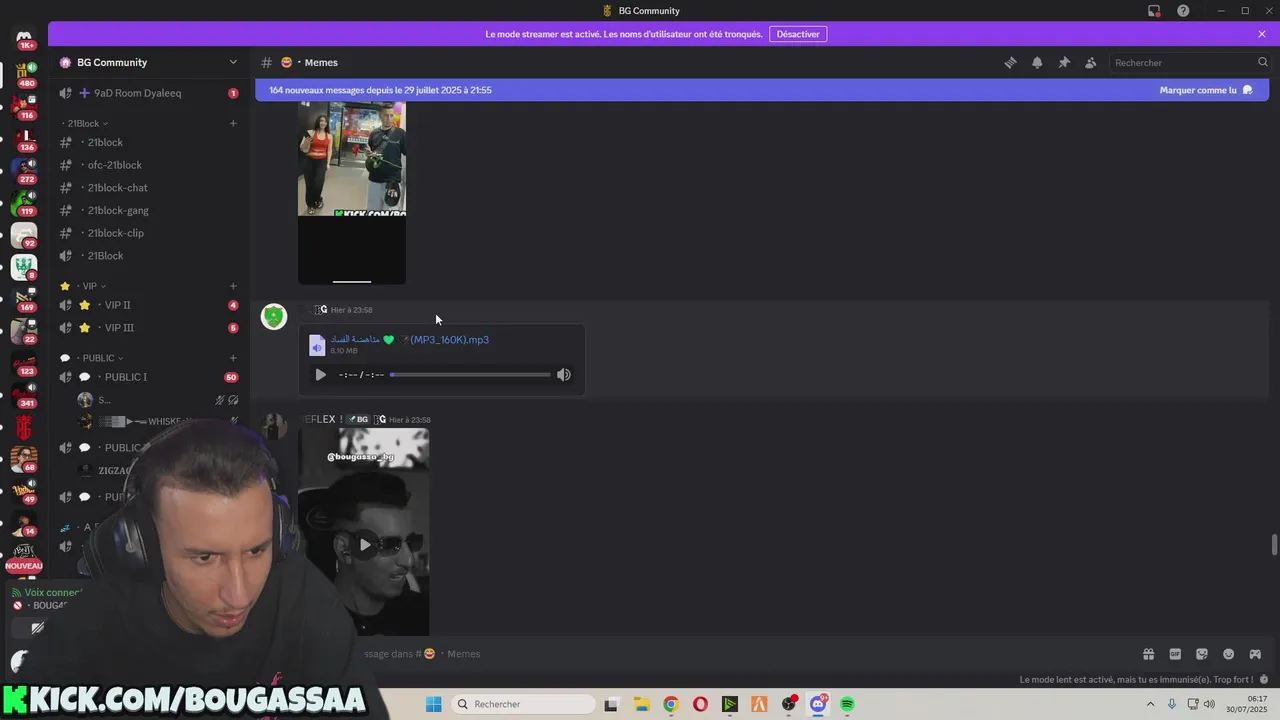Show hidden system tray icons
The height and width of the screenshot is (720, 1280).
pyautogui.click(x=1150, y=704)
